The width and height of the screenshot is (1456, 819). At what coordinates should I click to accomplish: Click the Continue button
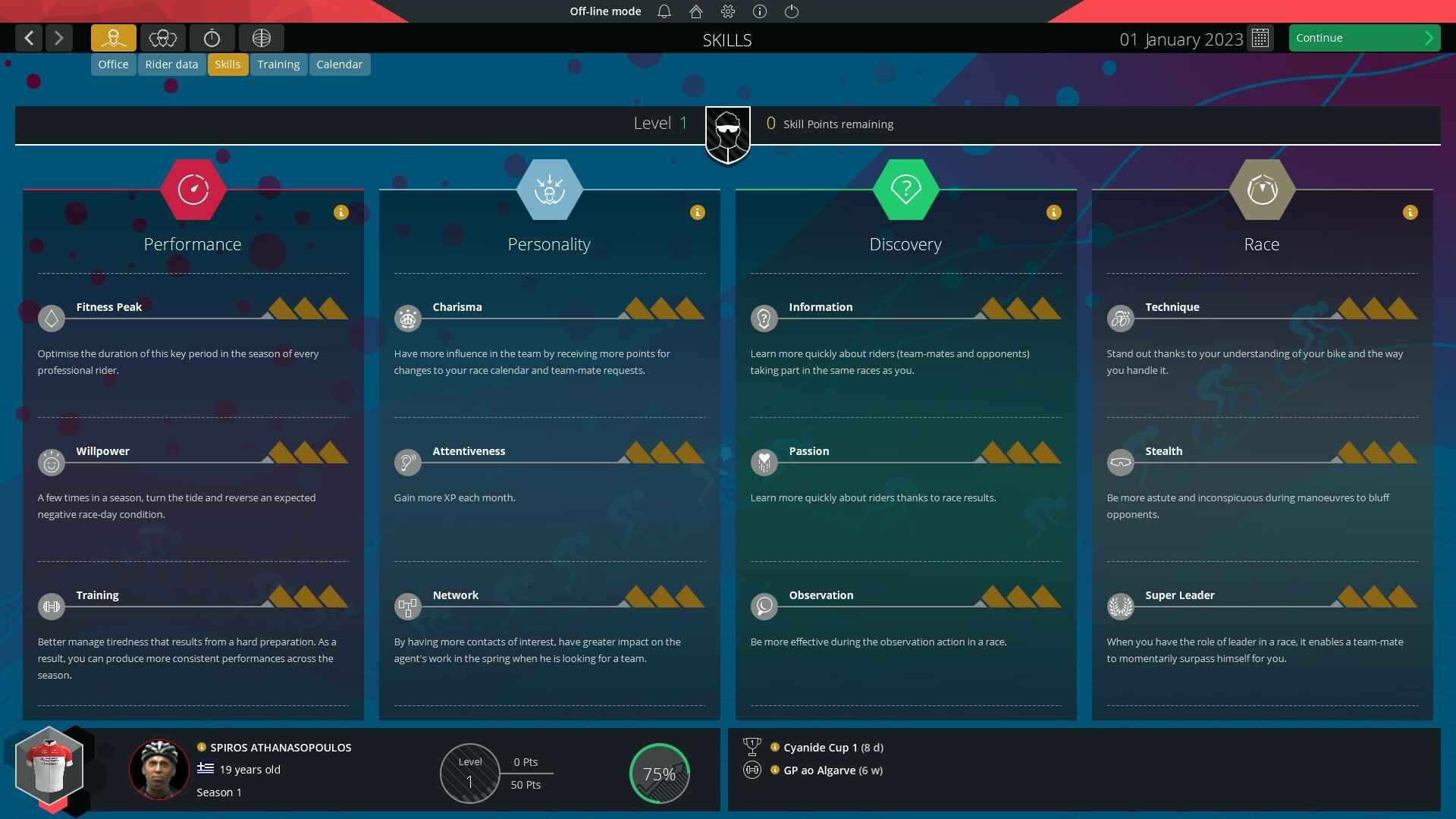tap(1362, 37)
